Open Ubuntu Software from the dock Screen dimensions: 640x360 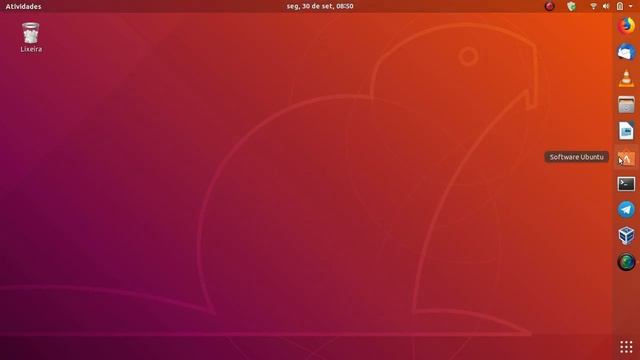626,157
